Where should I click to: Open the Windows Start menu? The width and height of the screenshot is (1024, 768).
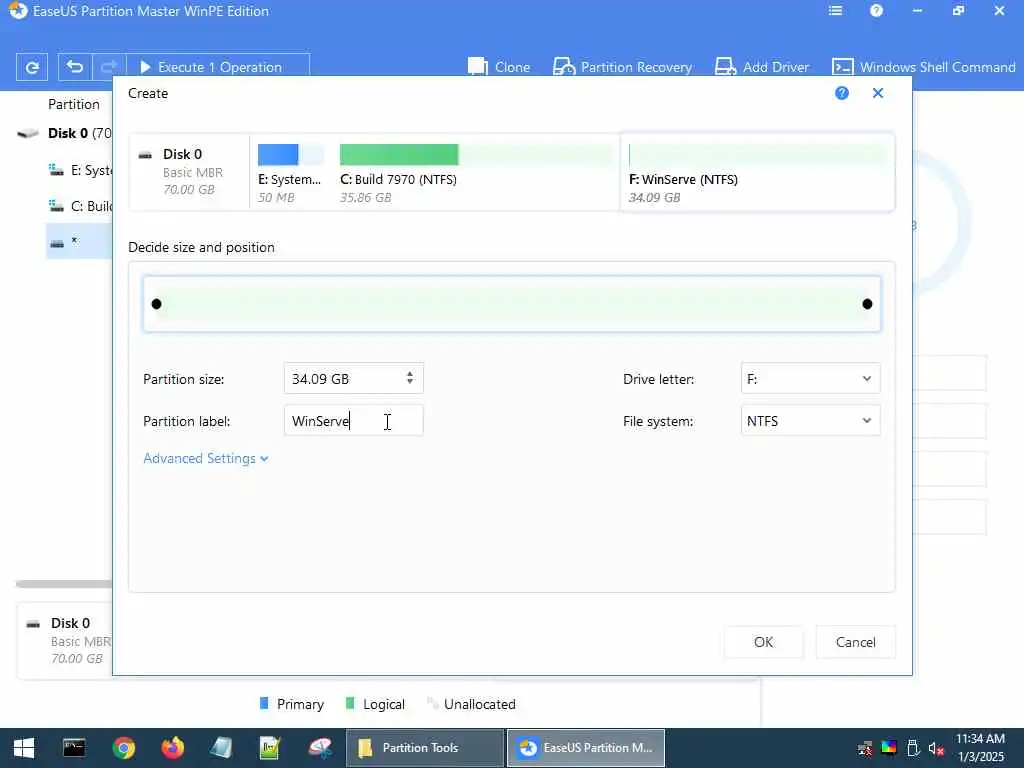point(24,748)
